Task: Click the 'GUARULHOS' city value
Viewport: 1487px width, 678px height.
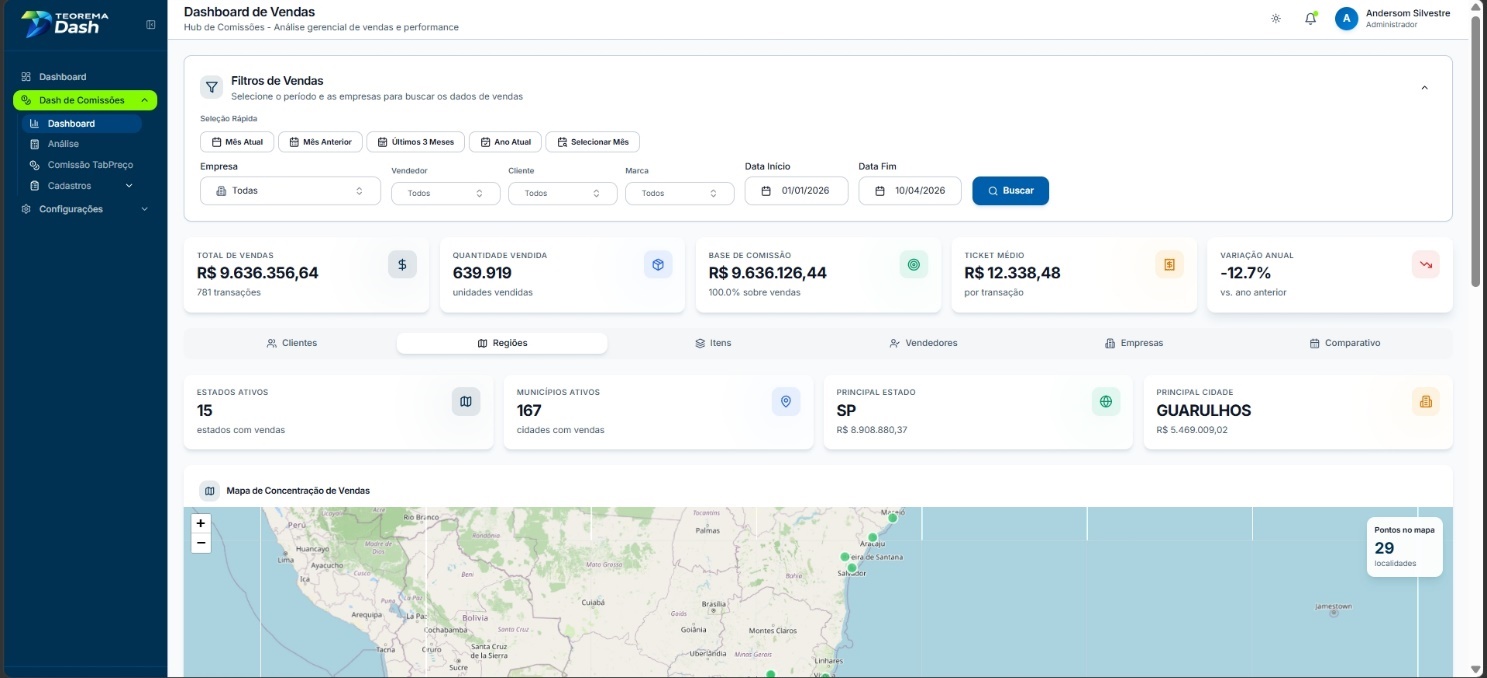Action: click(1204, 410)
